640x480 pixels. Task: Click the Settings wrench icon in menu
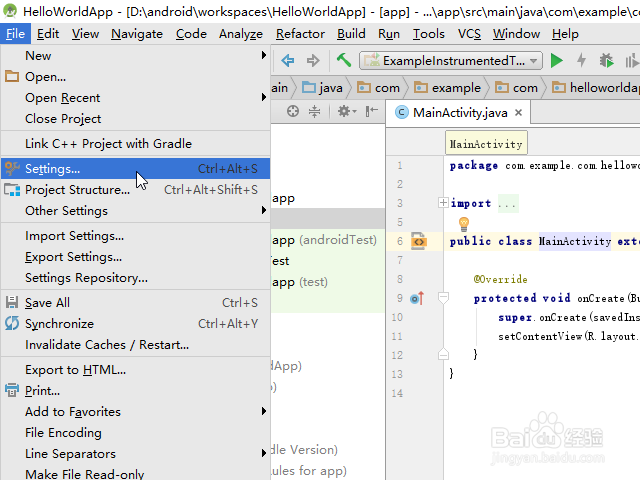click(12, 168)
